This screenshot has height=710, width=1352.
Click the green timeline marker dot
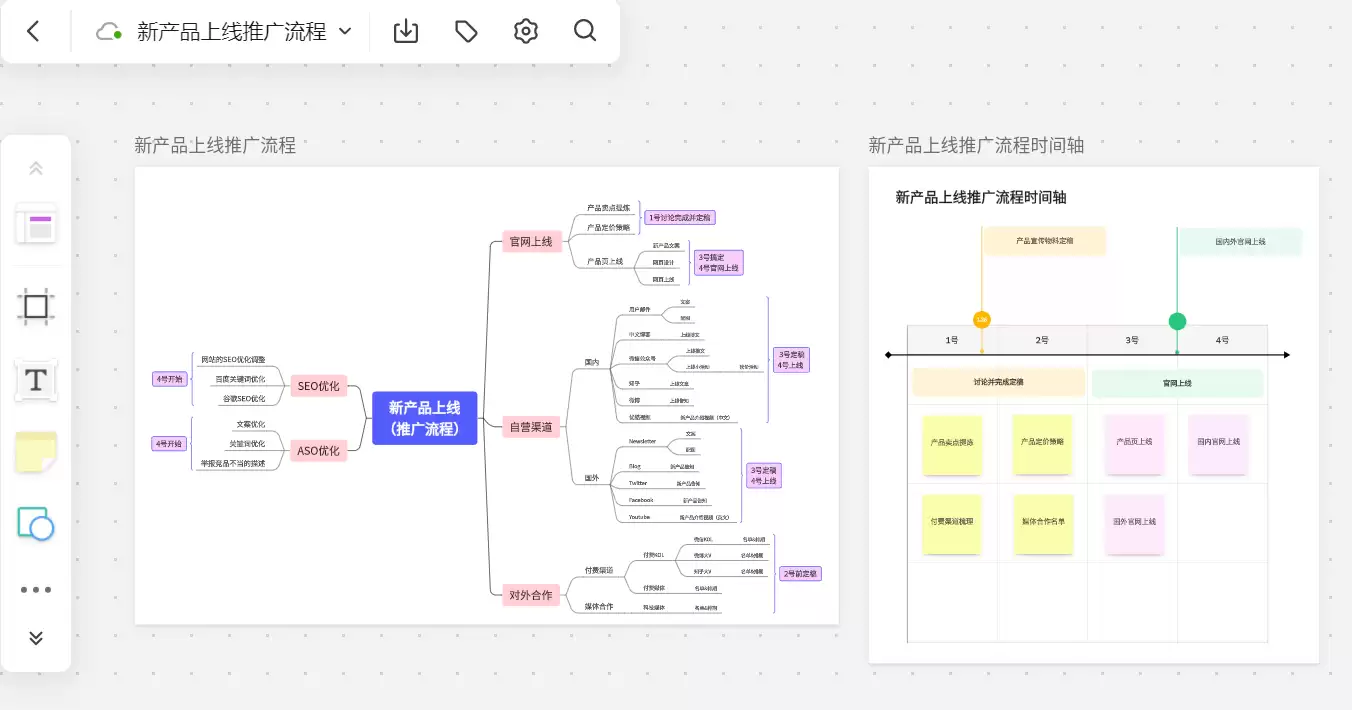[x=1177, y=321]
